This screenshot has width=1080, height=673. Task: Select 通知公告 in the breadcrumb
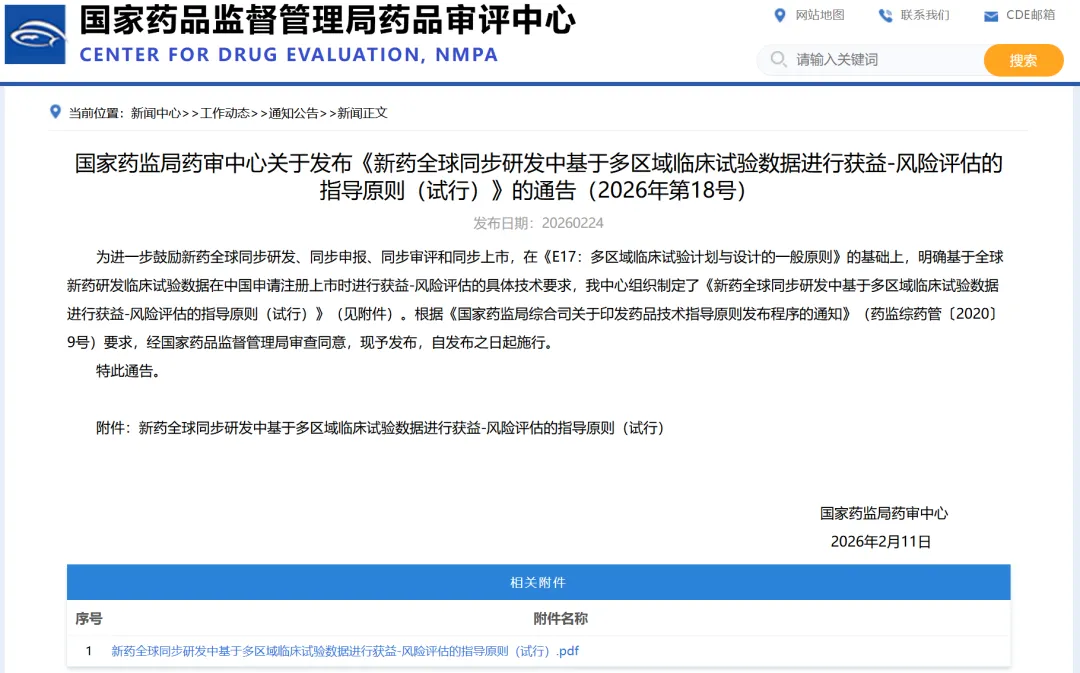pos(294,113)
